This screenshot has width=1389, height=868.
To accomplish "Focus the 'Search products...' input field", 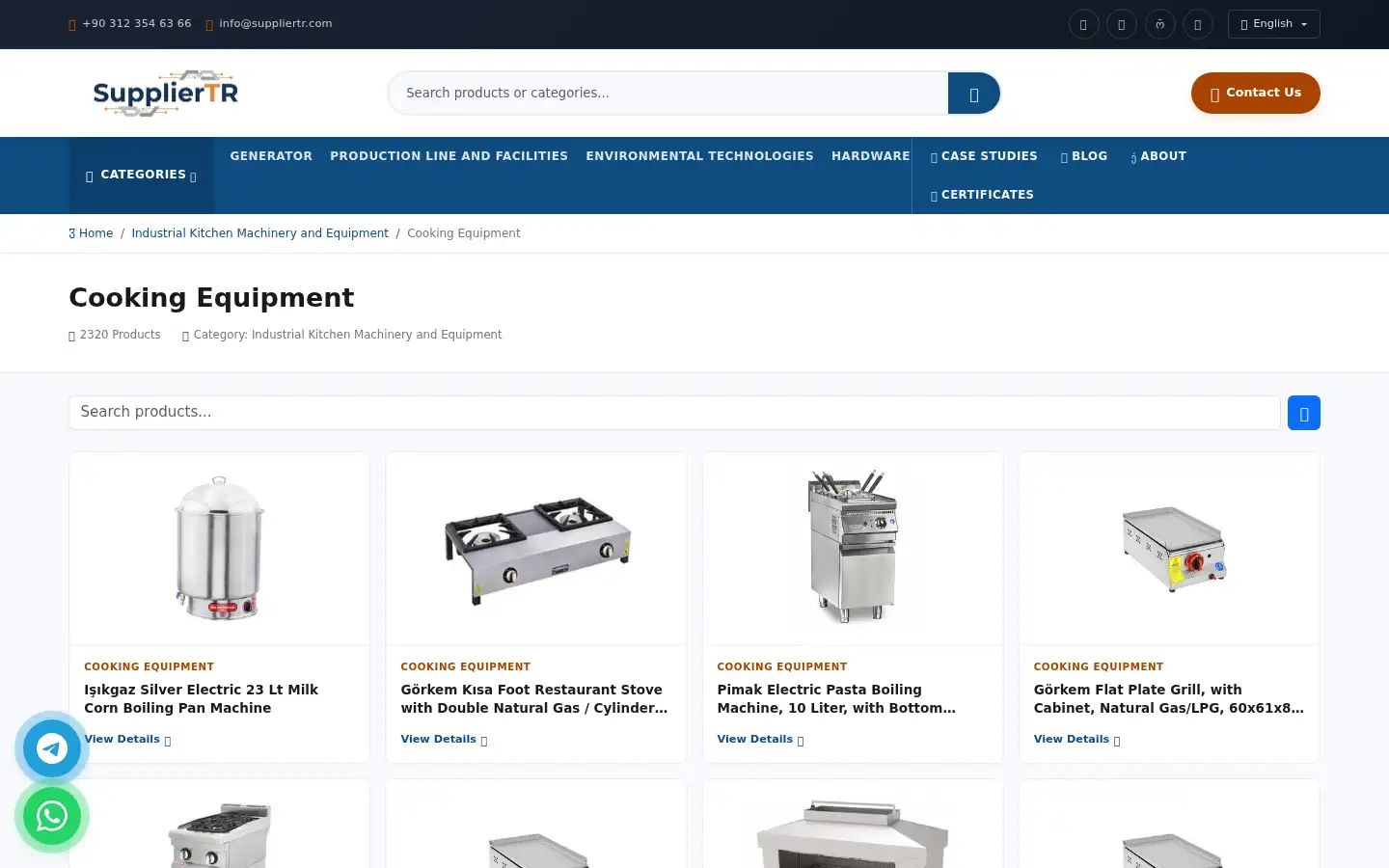I will (674, 412).
